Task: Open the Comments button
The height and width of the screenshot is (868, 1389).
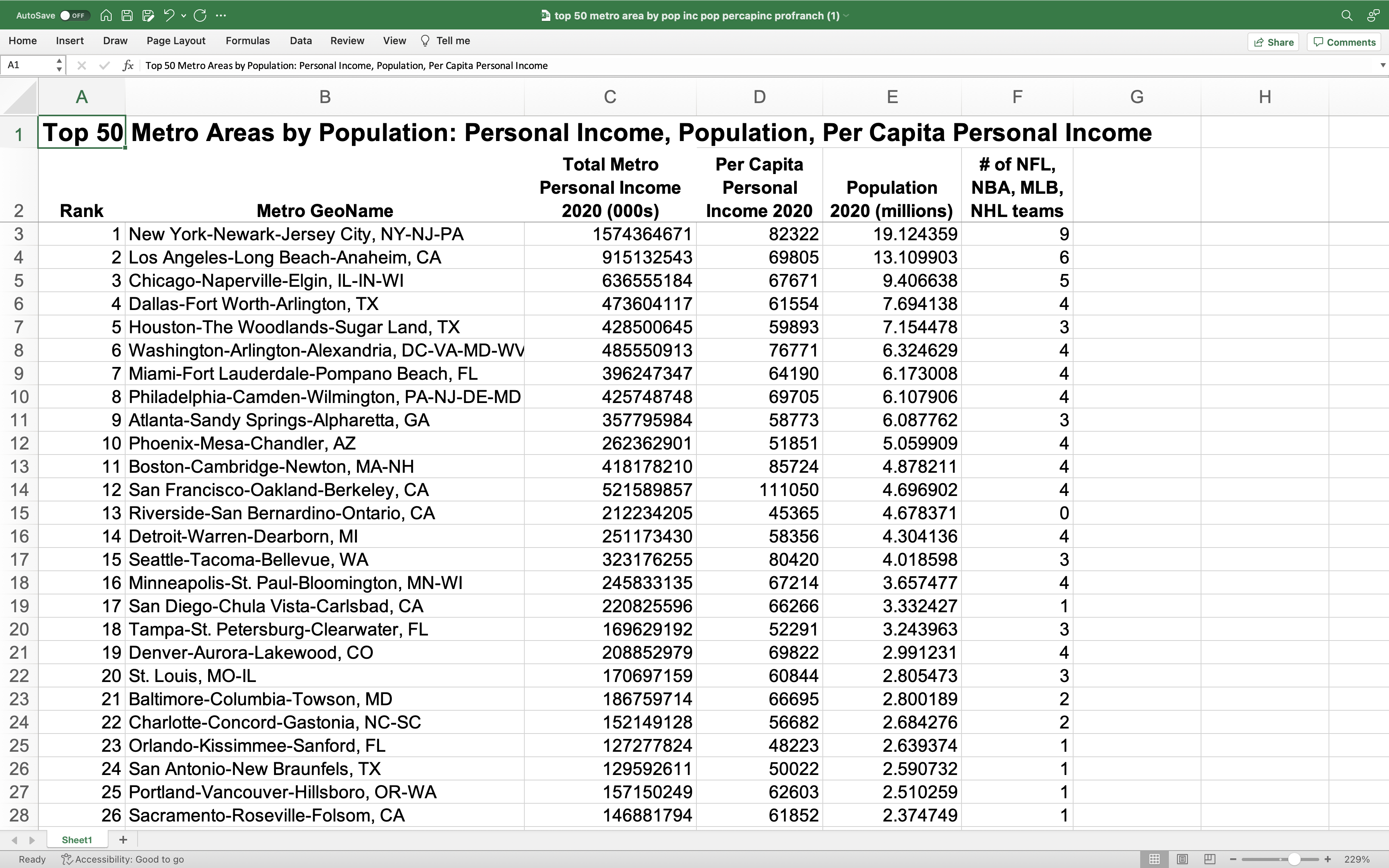Action: pyautogui.click(x=1344, y=42)
